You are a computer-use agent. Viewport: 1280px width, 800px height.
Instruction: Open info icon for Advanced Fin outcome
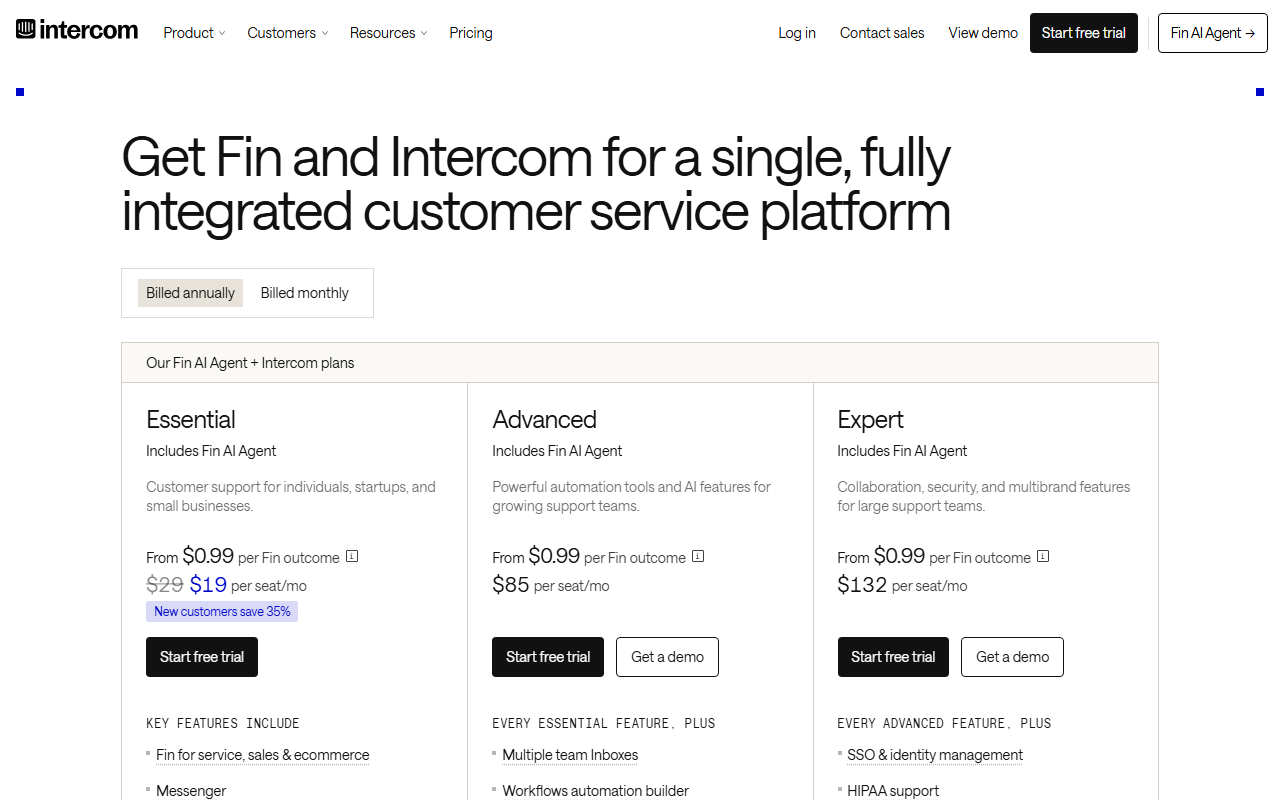pyautogui.click(x=698, y=557)
